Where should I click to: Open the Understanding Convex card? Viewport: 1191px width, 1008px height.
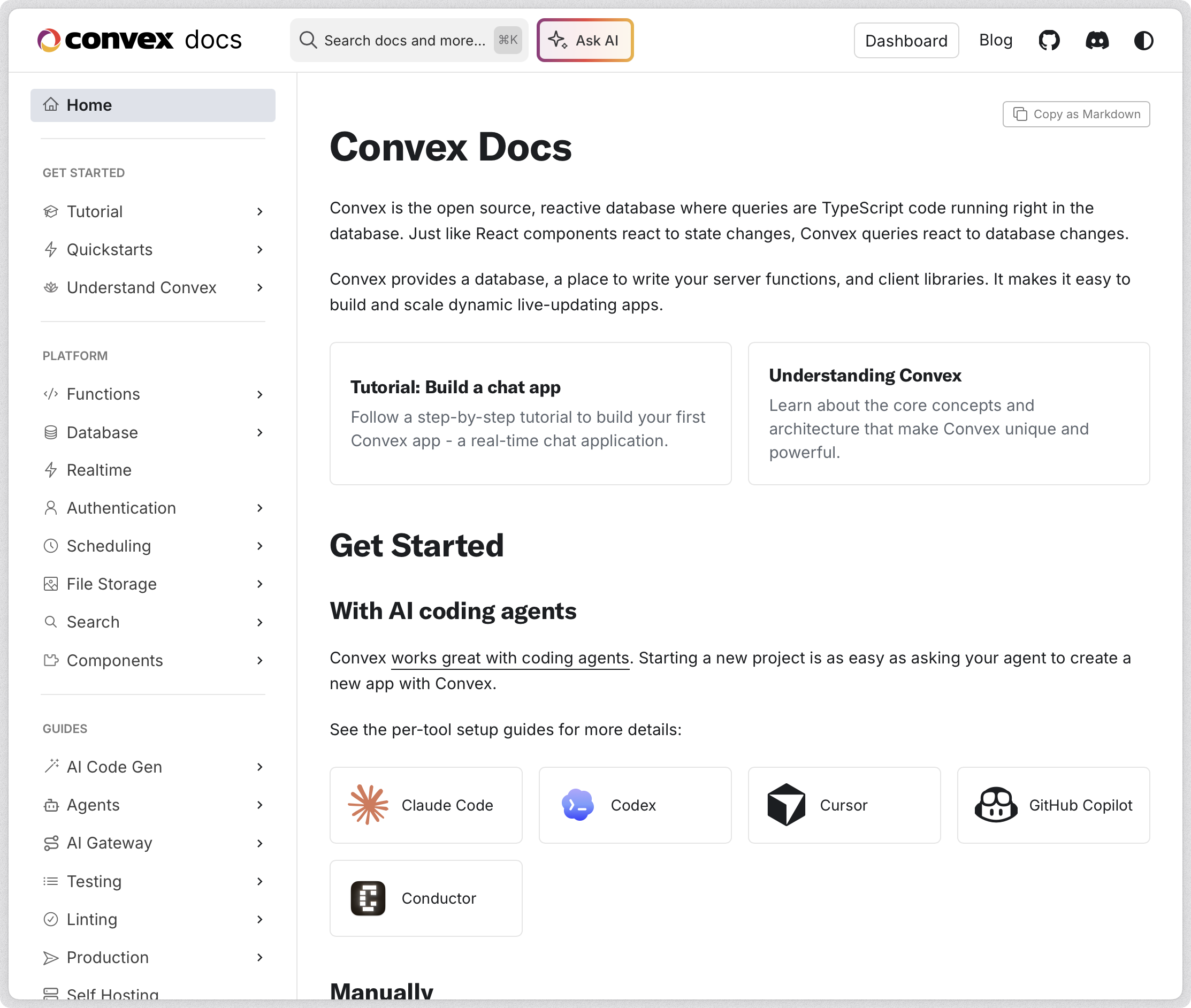click(x=949, y=414)
